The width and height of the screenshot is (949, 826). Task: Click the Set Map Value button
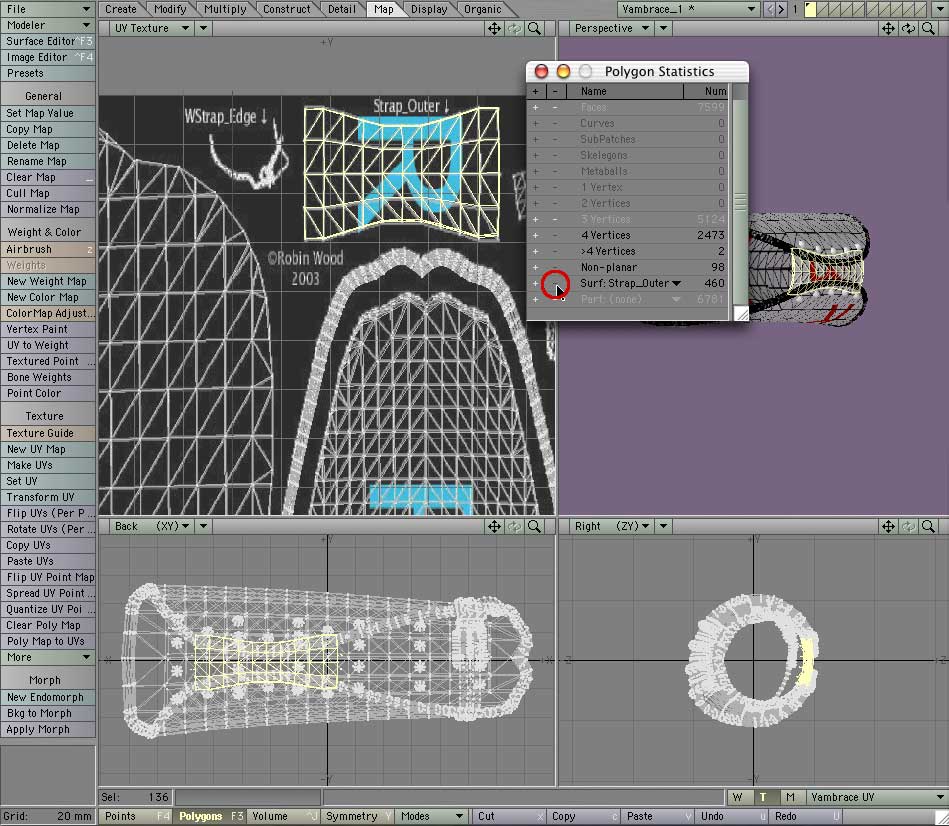[x=48, y=113]
